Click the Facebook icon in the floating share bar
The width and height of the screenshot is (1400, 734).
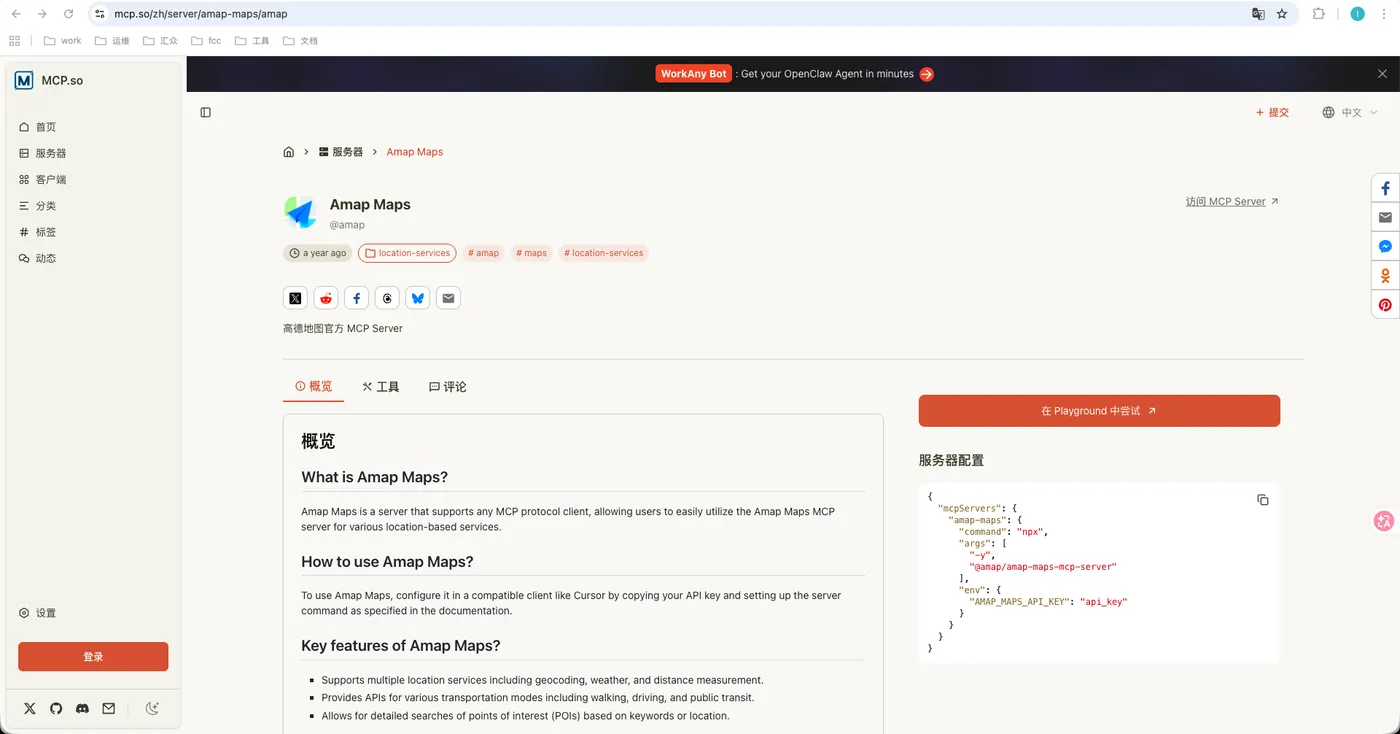tap(1385, 188)
